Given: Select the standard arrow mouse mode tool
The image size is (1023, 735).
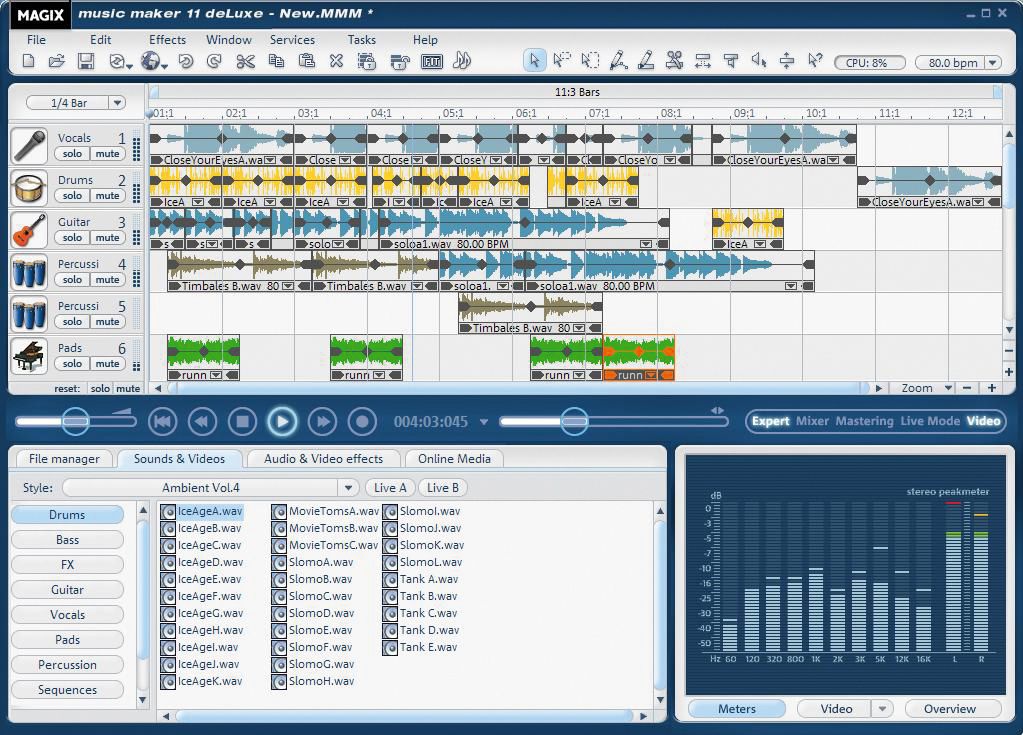Looking at the screenshot, I should pyautogui.click(x=536, y=61).
